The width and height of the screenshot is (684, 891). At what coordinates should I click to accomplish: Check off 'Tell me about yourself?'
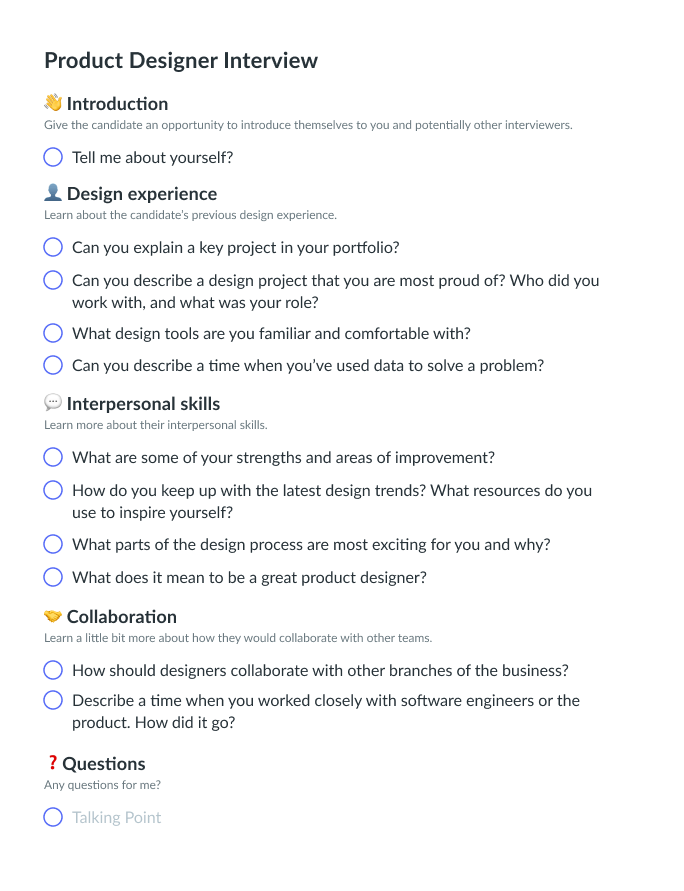click(53, 157)
